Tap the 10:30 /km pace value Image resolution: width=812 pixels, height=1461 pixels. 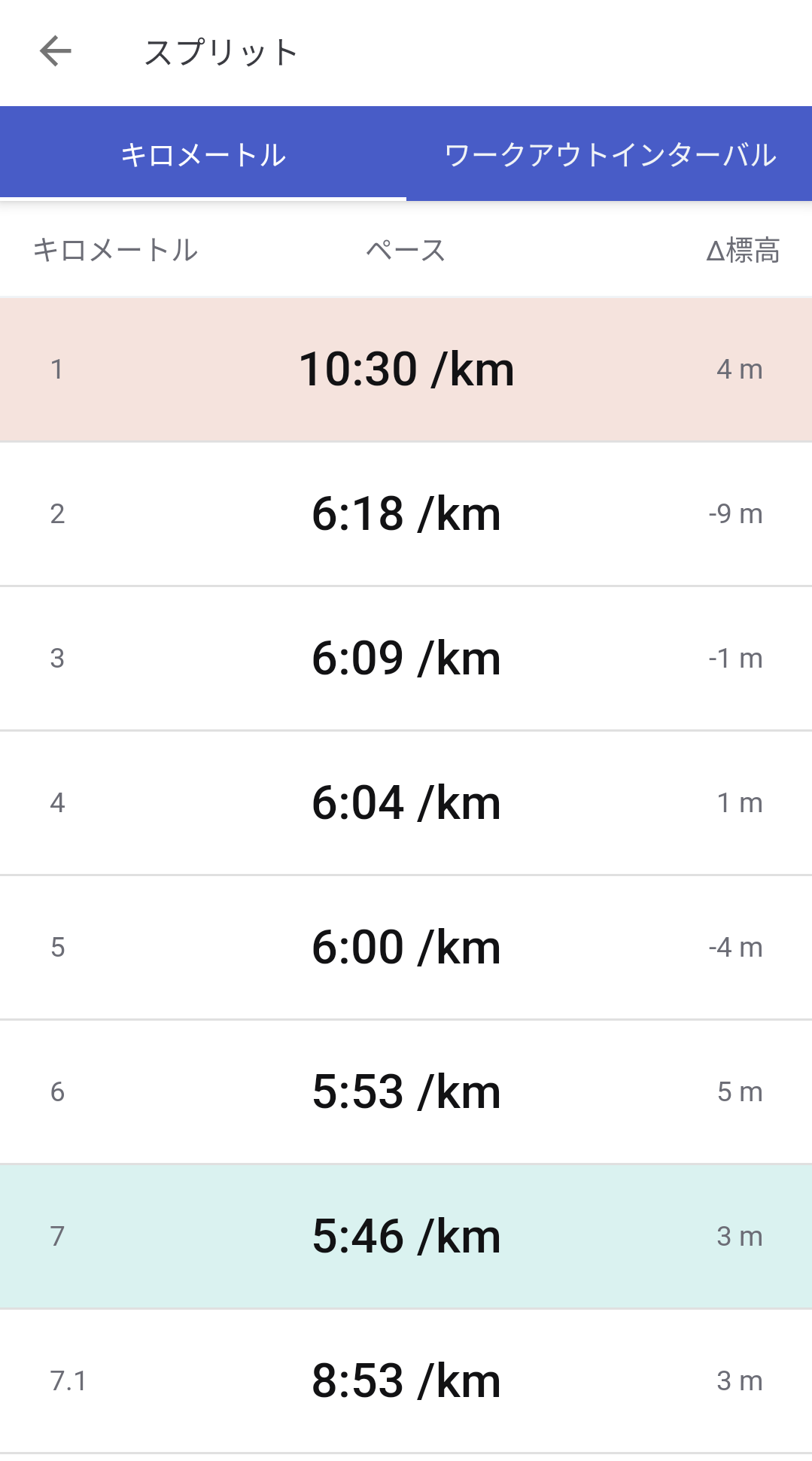coord(406,369)
